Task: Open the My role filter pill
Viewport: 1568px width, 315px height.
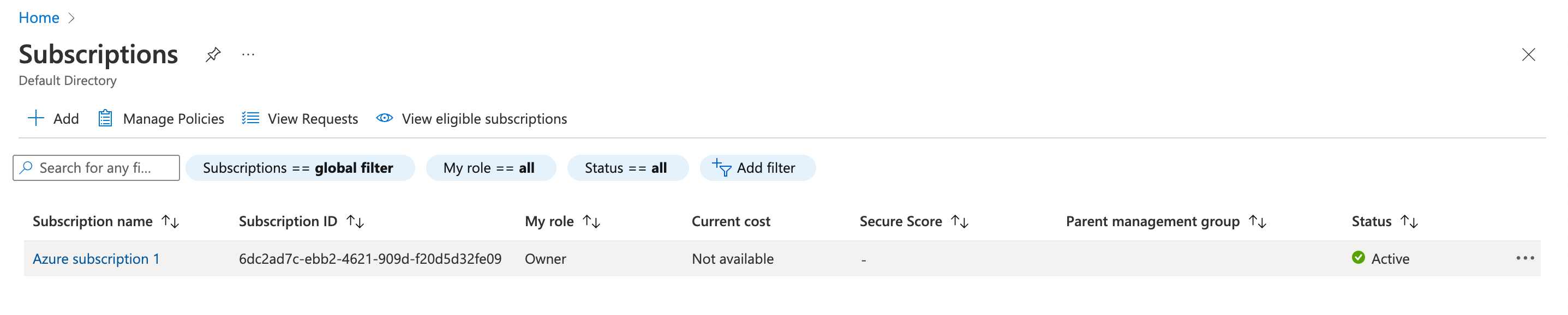Action: pos(490,168)
